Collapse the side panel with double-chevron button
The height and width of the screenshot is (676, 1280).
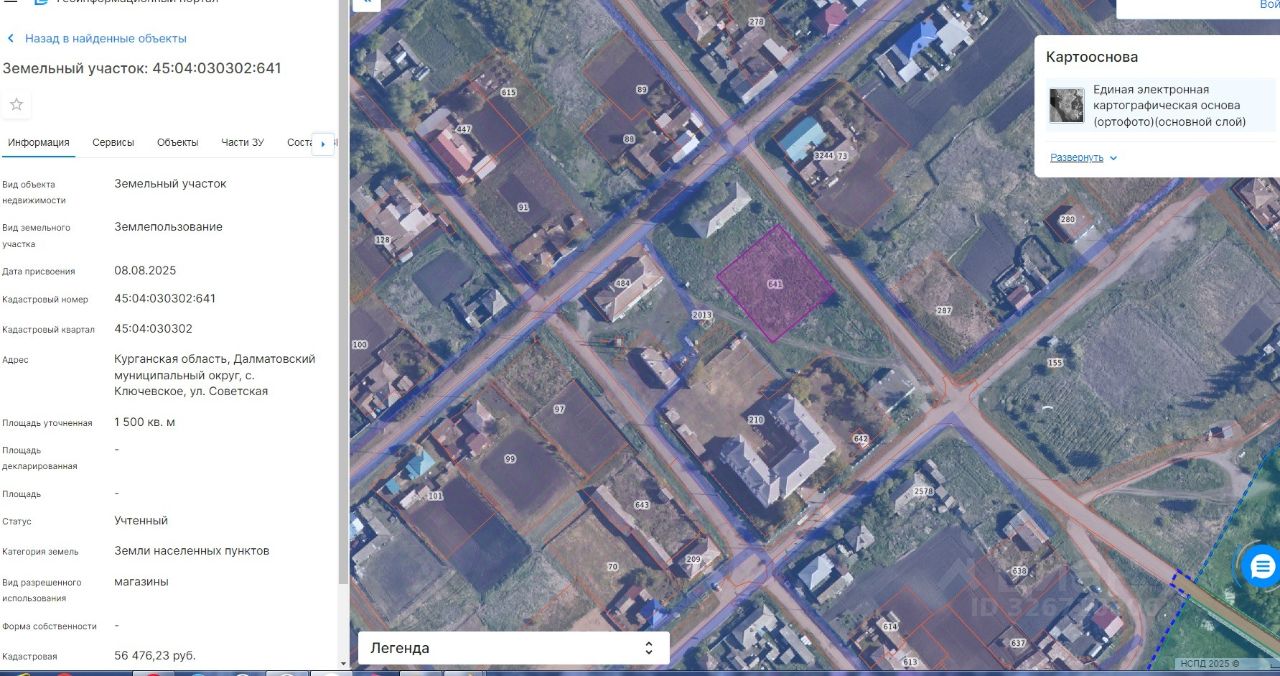pyautogui.click(x=367, y=4)
